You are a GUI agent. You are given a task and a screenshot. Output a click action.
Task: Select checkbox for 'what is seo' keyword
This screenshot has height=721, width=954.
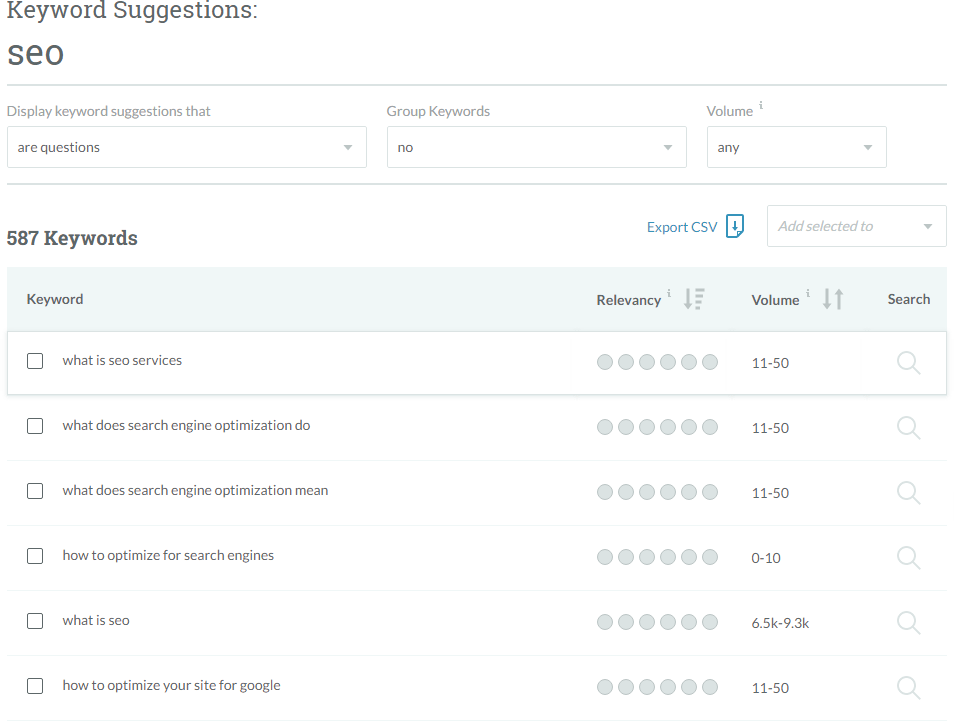tap(35, 621)
